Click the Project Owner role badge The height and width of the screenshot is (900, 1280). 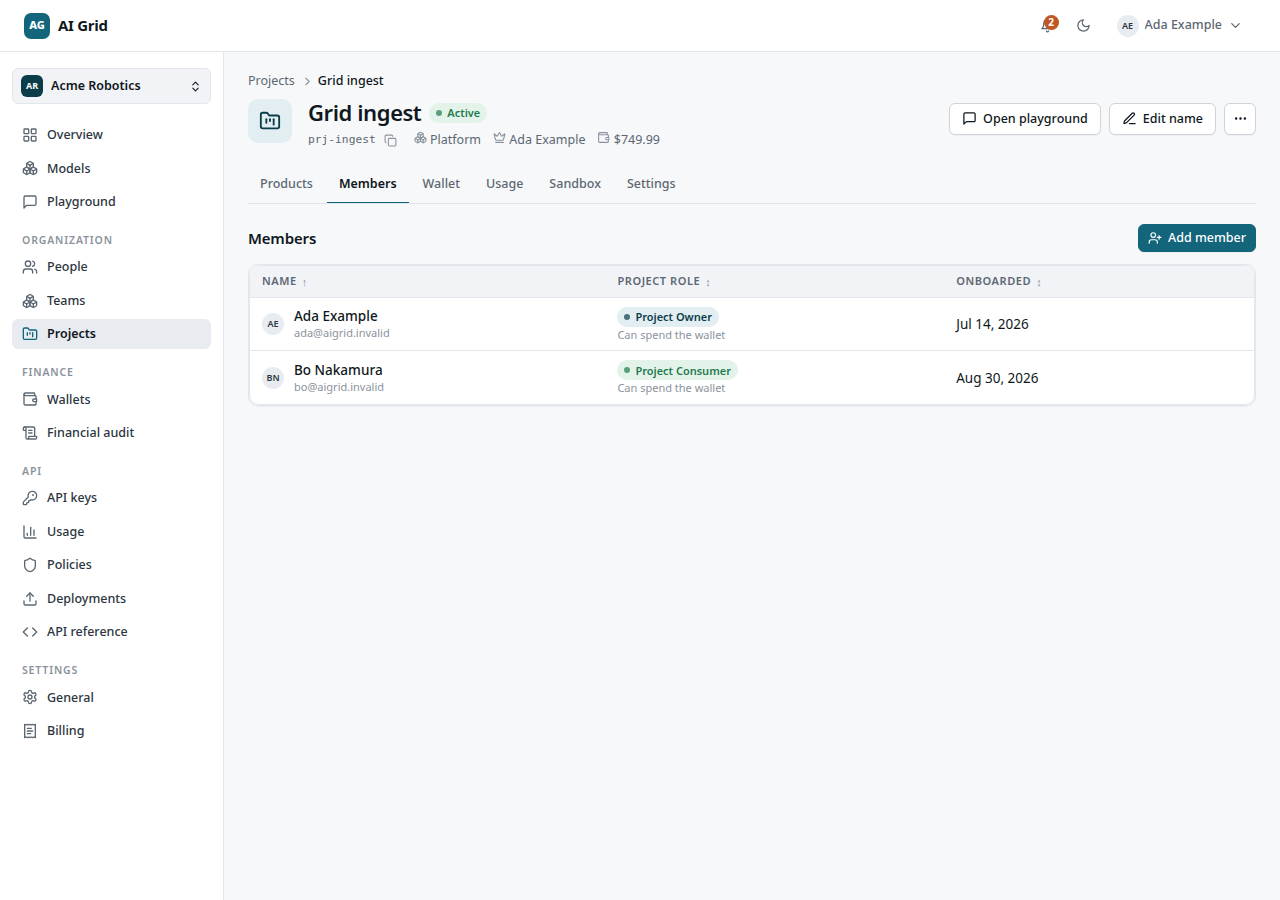(x=668, y=317)
